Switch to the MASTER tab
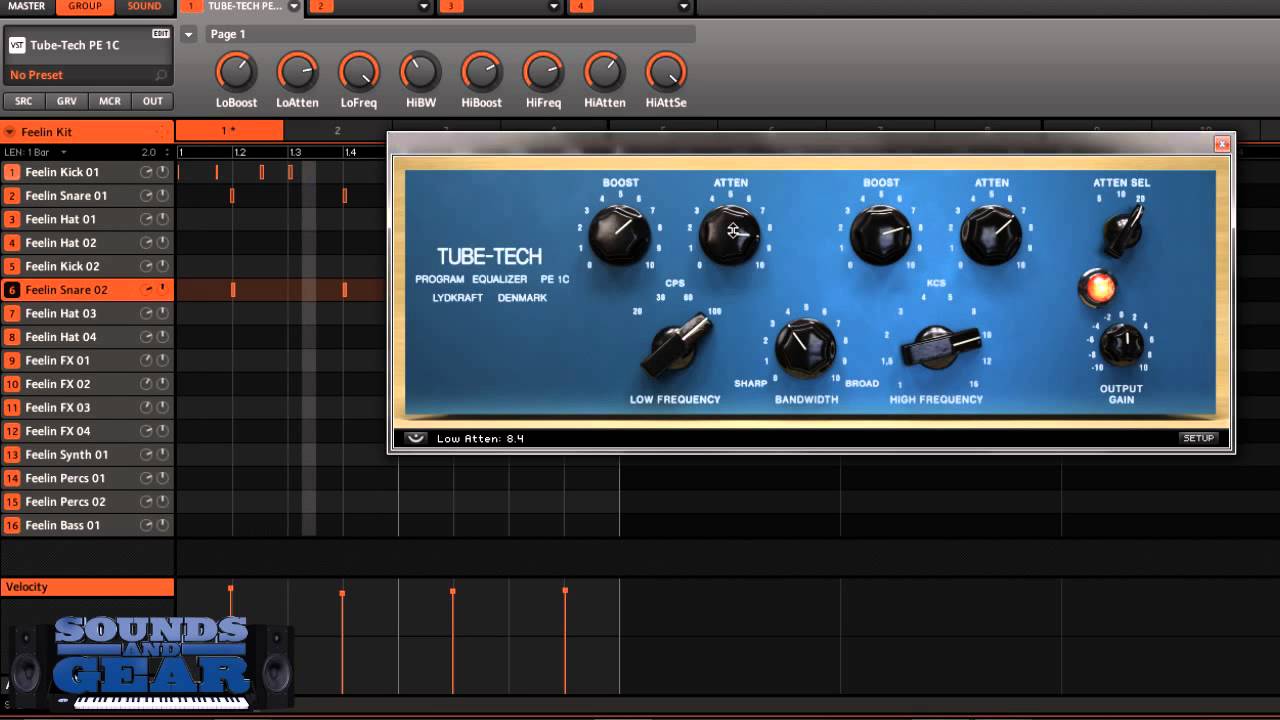 tap(27, 6)
